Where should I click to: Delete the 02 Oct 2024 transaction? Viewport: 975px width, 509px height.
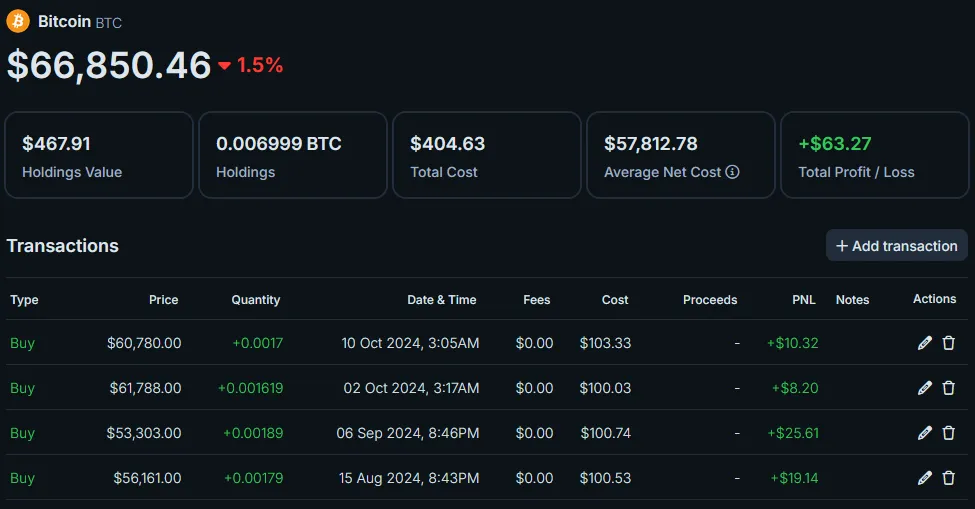pyautogui.click(x=948, y=388)
